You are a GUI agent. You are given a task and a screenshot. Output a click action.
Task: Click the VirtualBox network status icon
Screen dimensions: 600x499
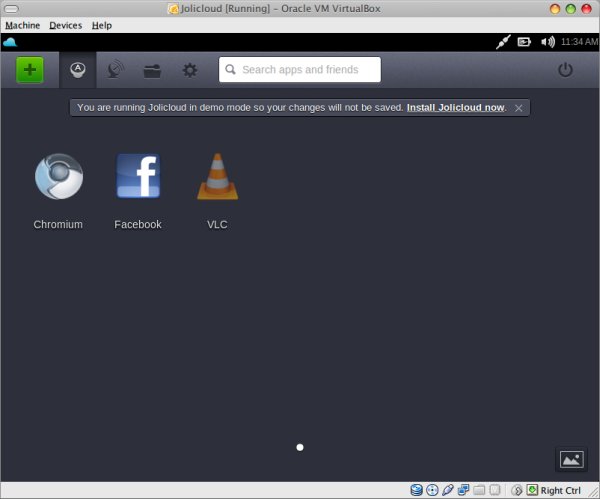pos(463,490)
